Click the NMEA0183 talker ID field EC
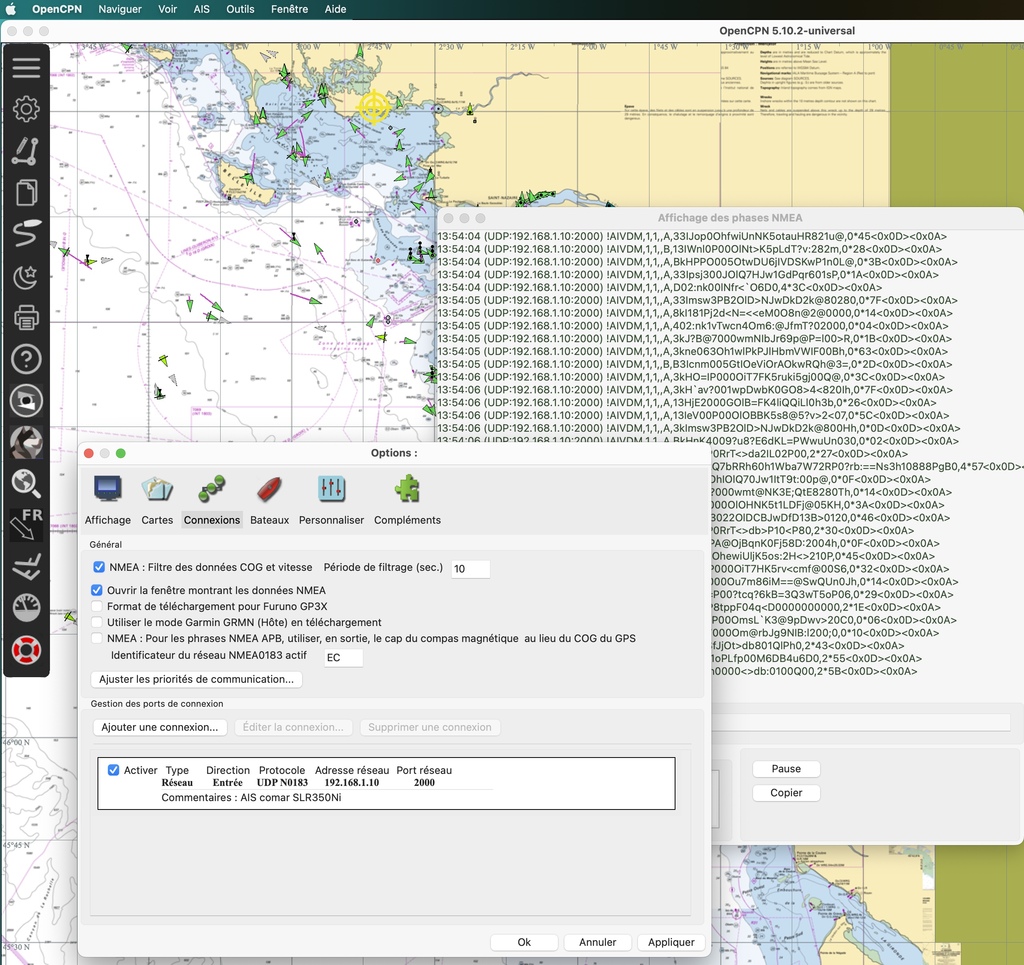Screen dimensions: 1024x965 tap(344, 657)
